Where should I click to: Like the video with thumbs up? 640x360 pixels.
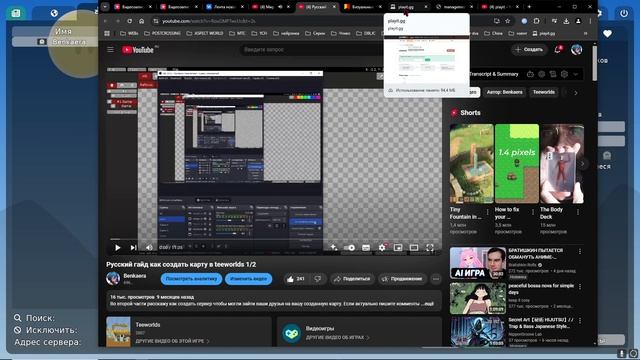296,279
